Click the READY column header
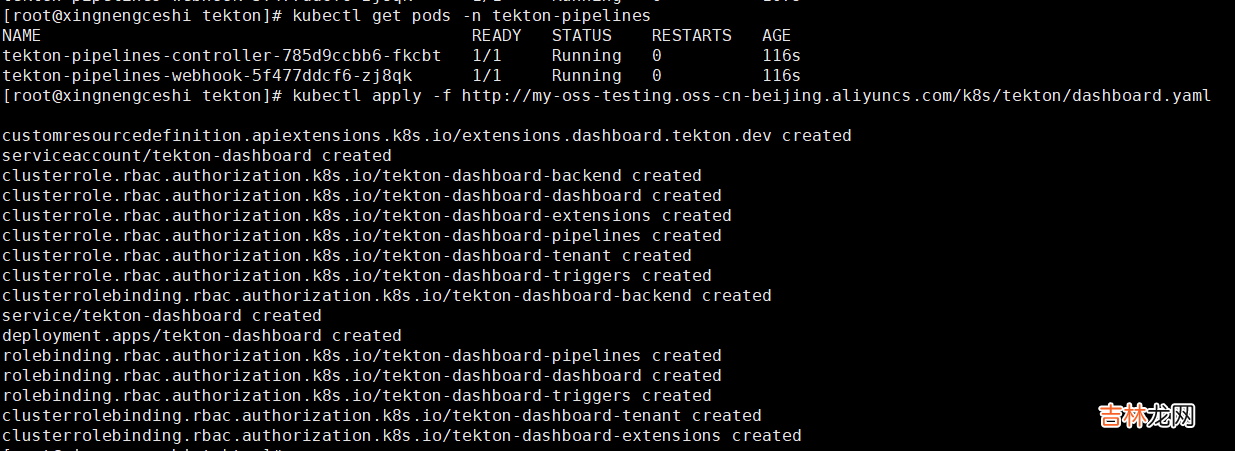Image resolution: width=1235 pixels, height=451 pixels. pyautogui.click(x=496, y=36)
